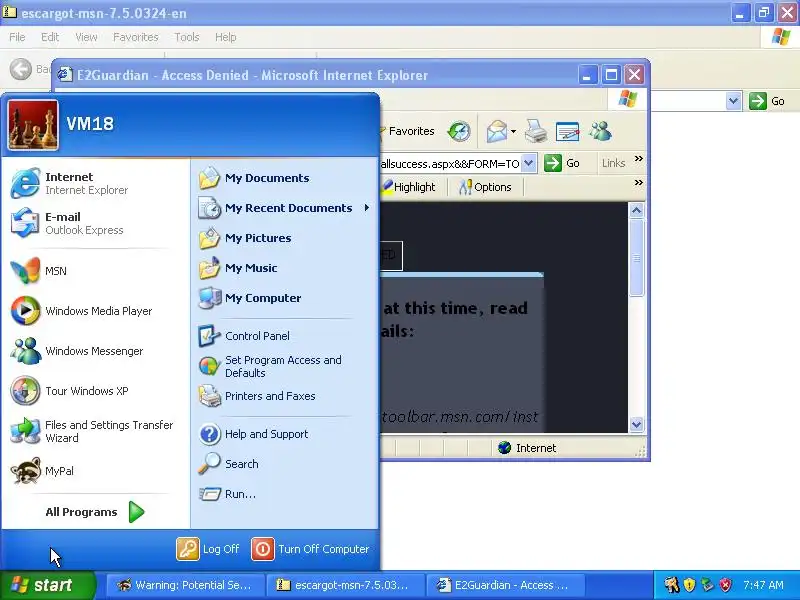Click Turn Off Computer button
This screenshot has width=800, height=600.
click(310, 549)
